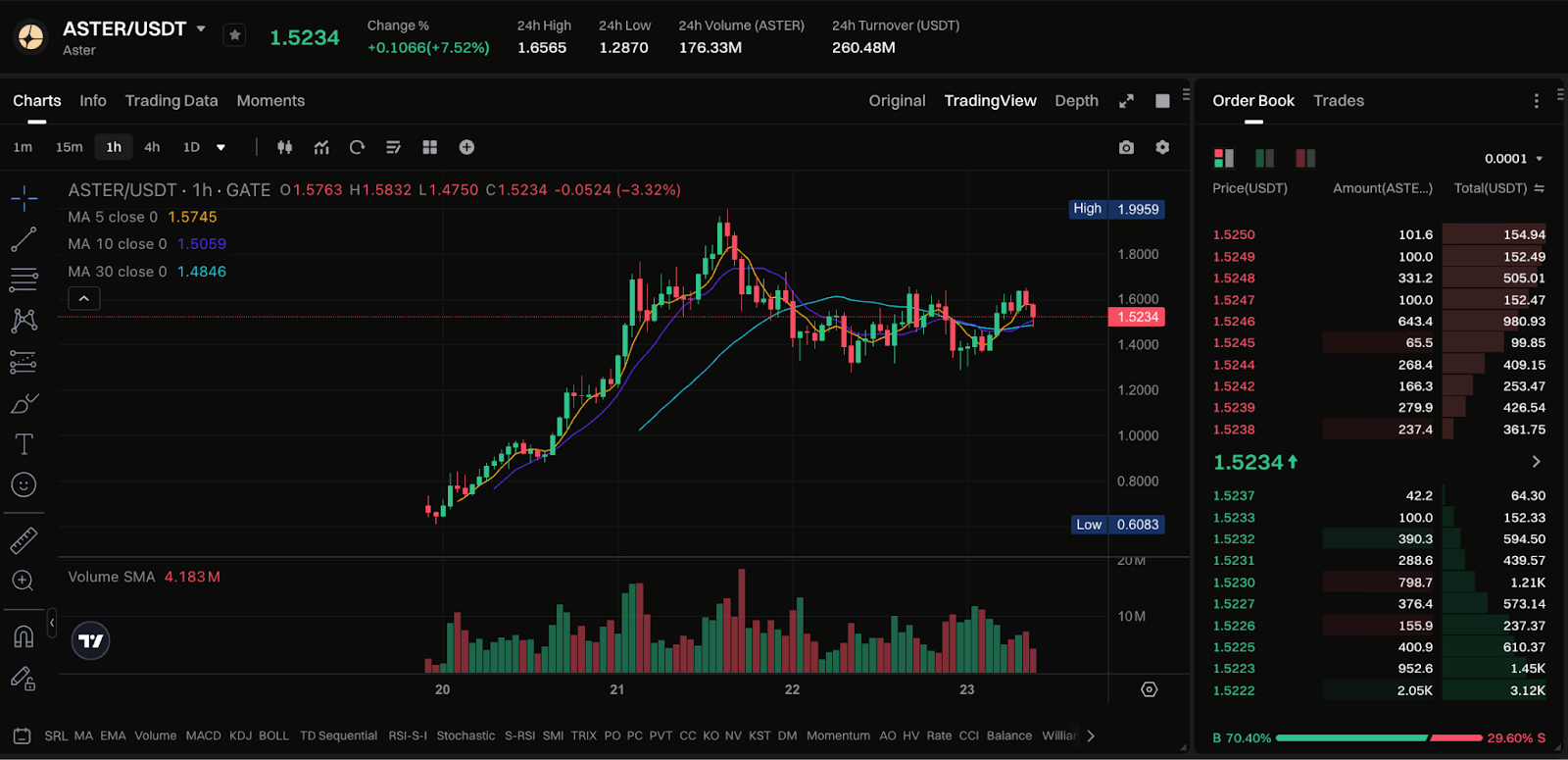Collapse the indicator legend chevron
The image size is (1568, 760).
point(84,298)
